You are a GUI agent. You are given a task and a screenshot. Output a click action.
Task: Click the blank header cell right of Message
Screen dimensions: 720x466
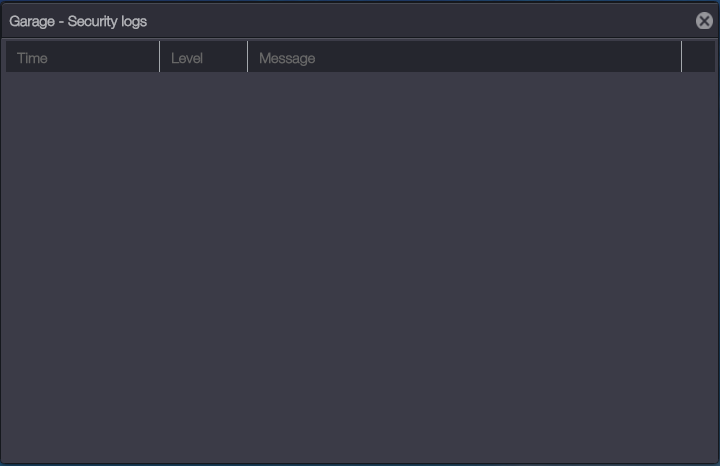[x=698, y=58]
